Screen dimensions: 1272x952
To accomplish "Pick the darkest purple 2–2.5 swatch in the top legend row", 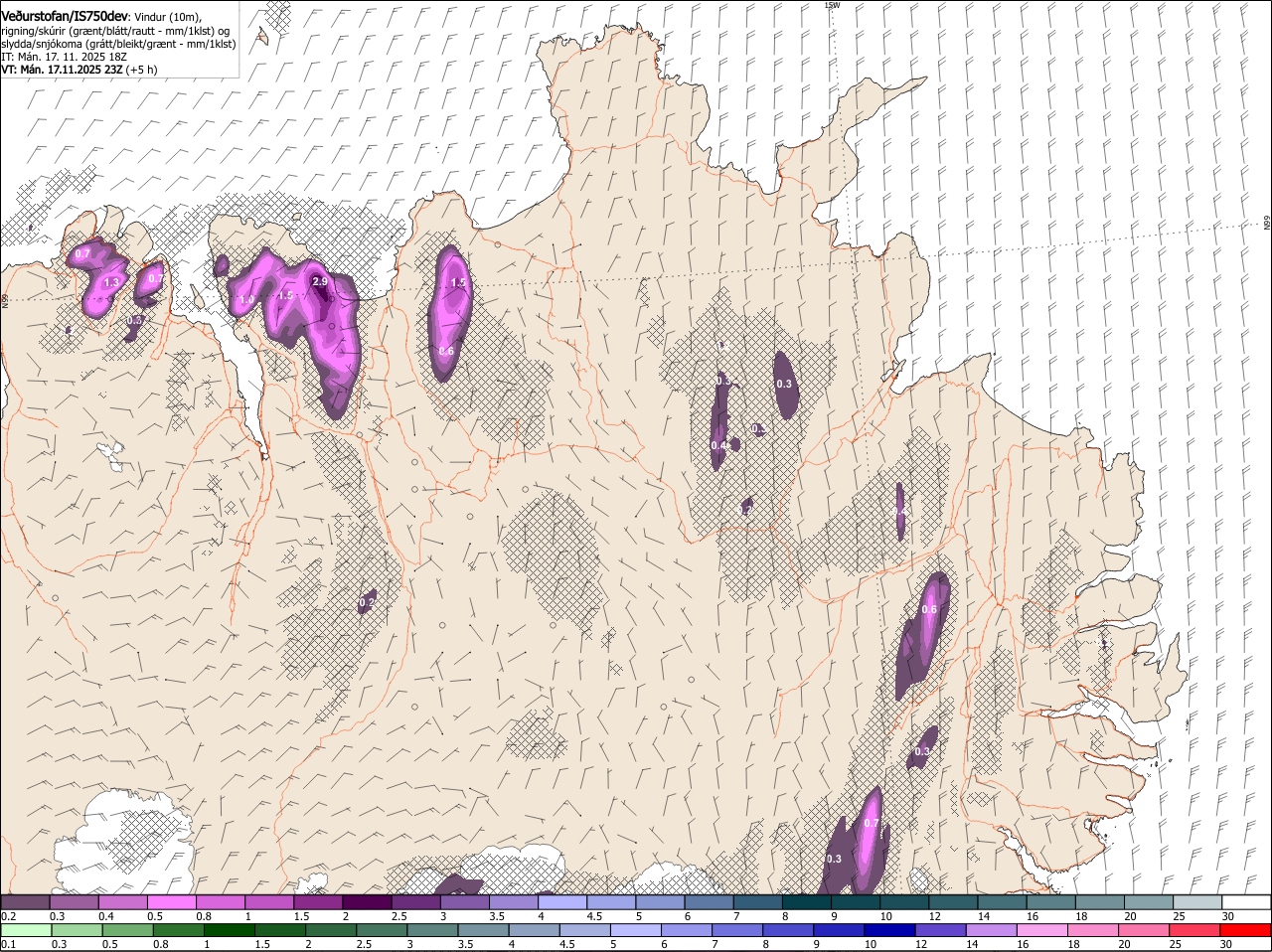I will (x=367, y=902).
